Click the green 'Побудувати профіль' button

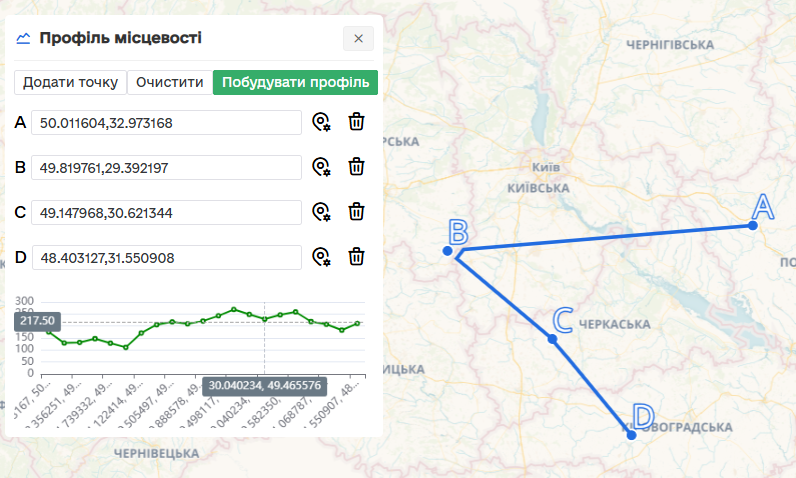[x=295, y=82]
